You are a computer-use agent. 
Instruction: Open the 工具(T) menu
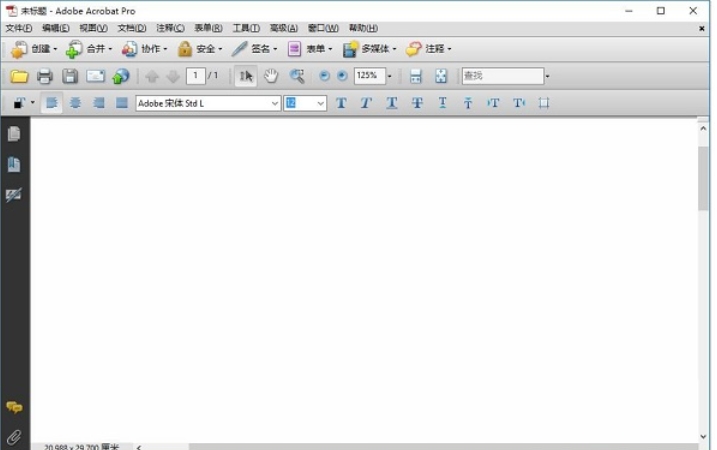[x=246, y=28]
